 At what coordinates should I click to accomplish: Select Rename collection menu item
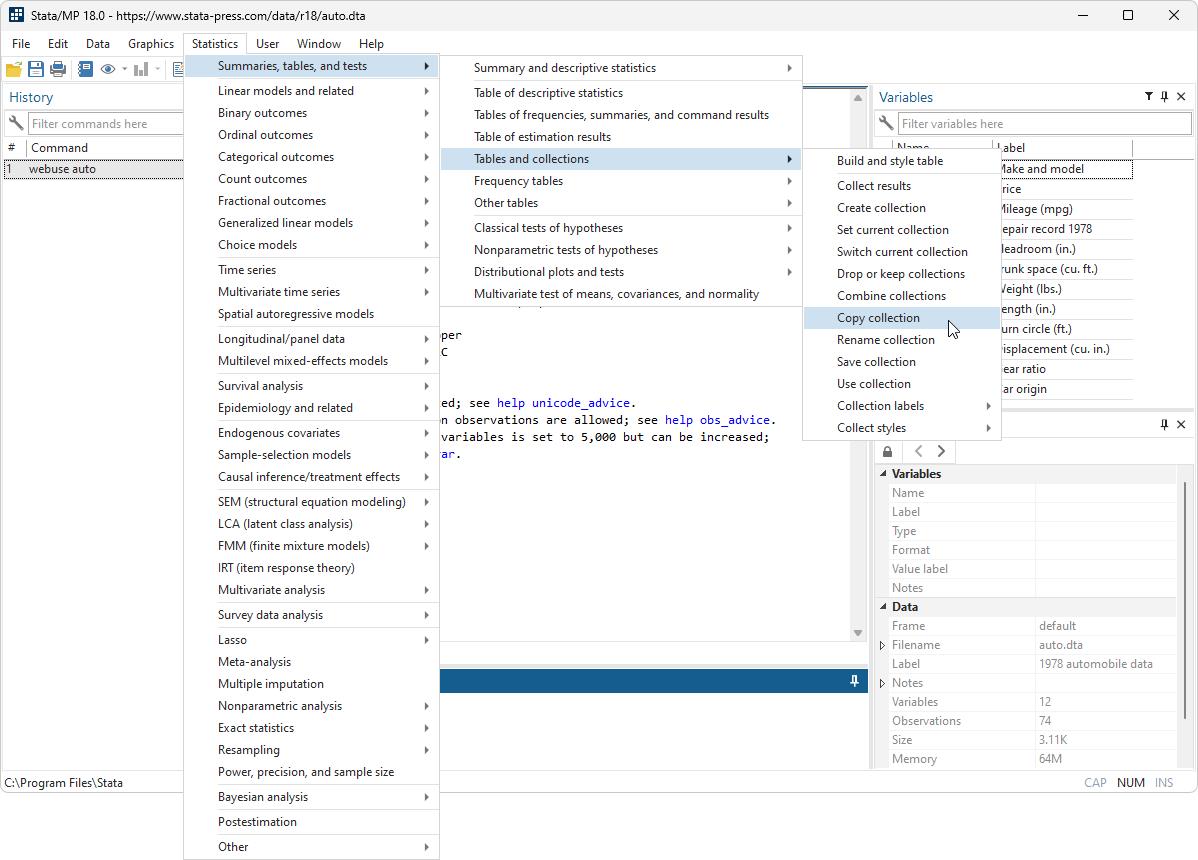point(902,340)
